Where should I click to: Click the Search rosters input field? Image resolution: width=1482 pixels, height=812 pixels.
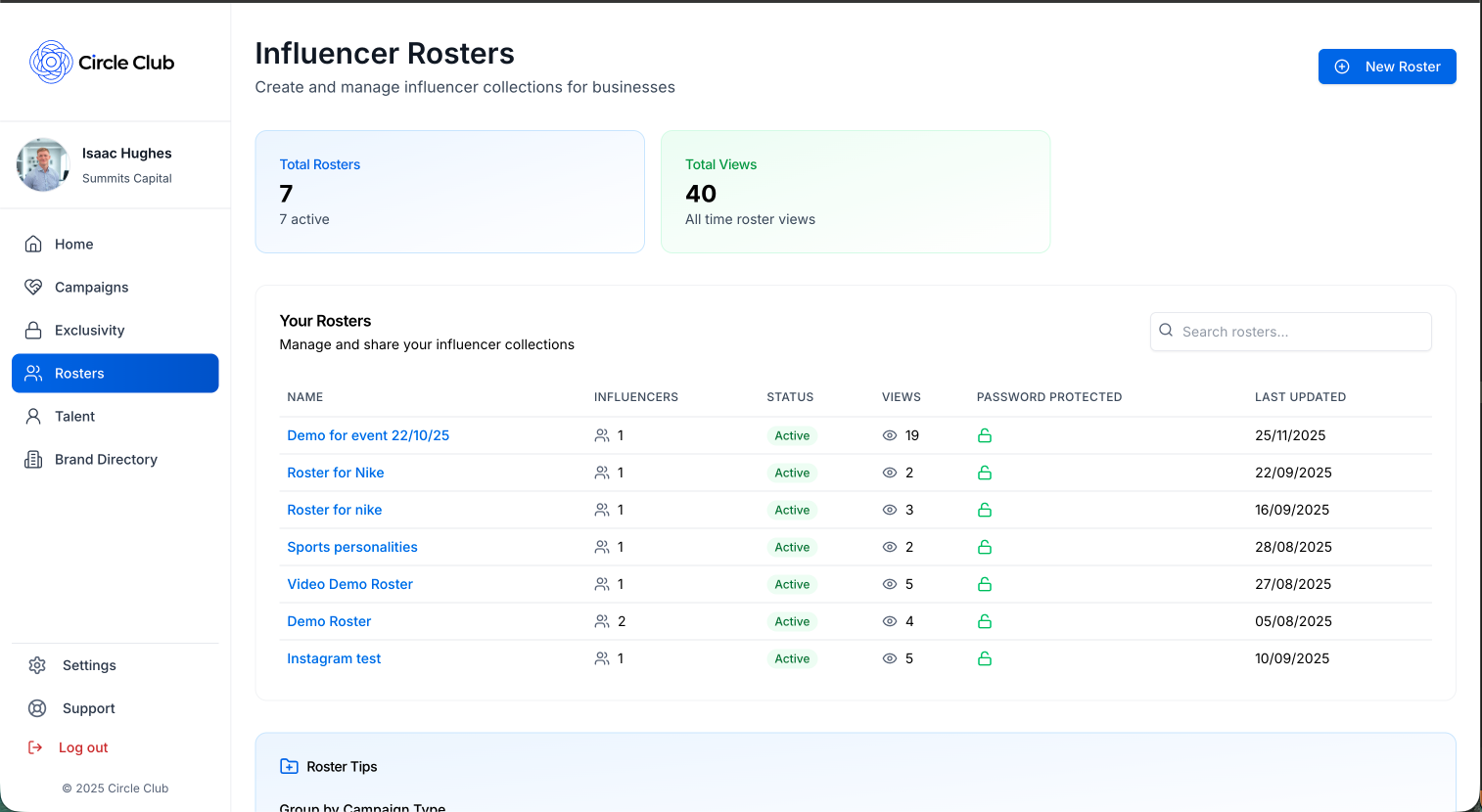click(x=1290, y=331)
